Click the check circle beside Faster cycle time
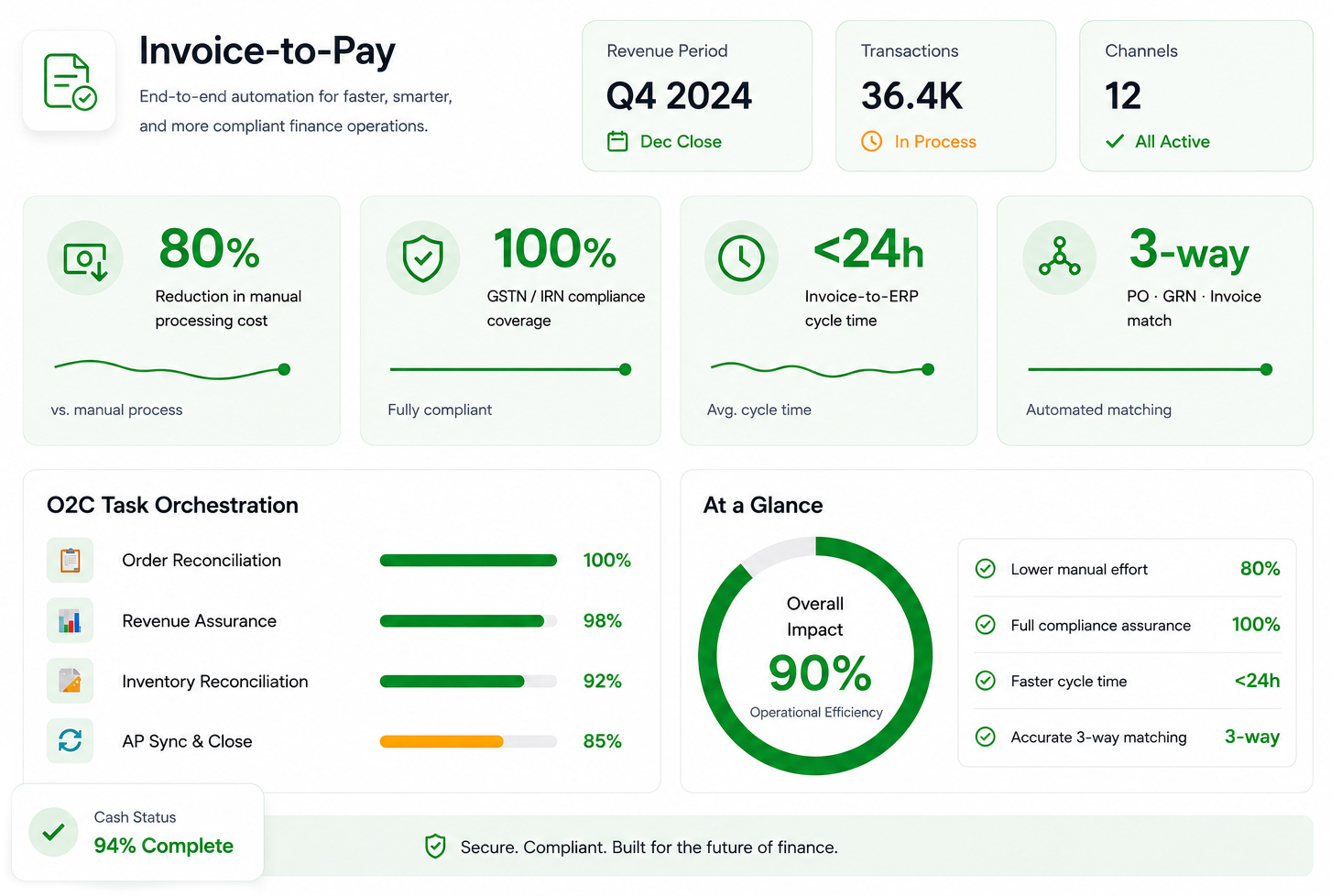The width and height of the screenshot is (1331, 896). [x=986, y=681]
